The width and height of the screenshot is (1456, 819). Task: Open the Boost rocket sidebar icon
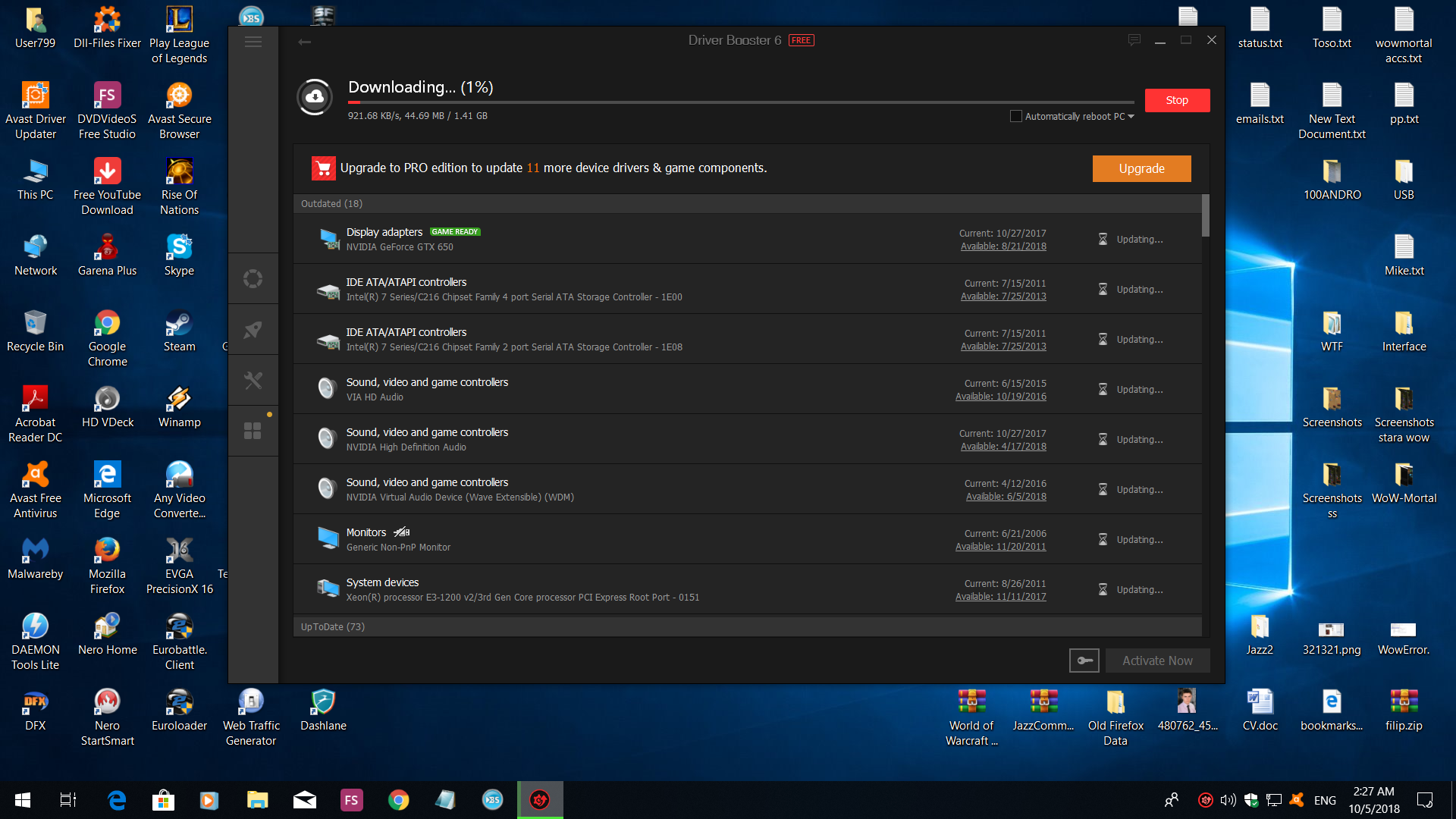(253, 330)
